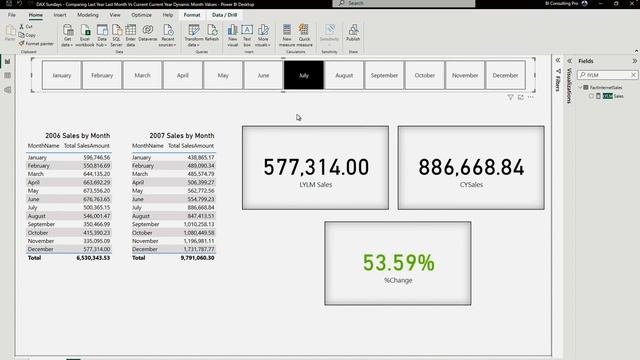This screenshot has height=360, width=640.
Task: Click the Save icon in title bar
Action: click(9, 4)
